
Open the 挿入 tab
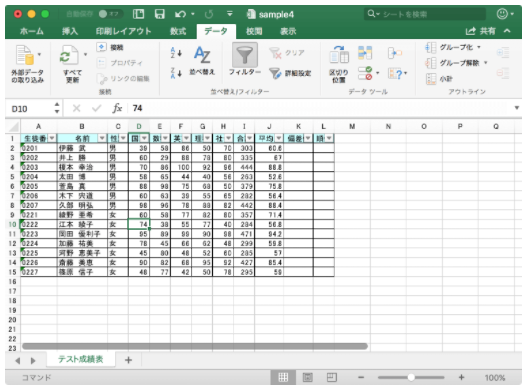pyautogui.click(x=70, y=31)
